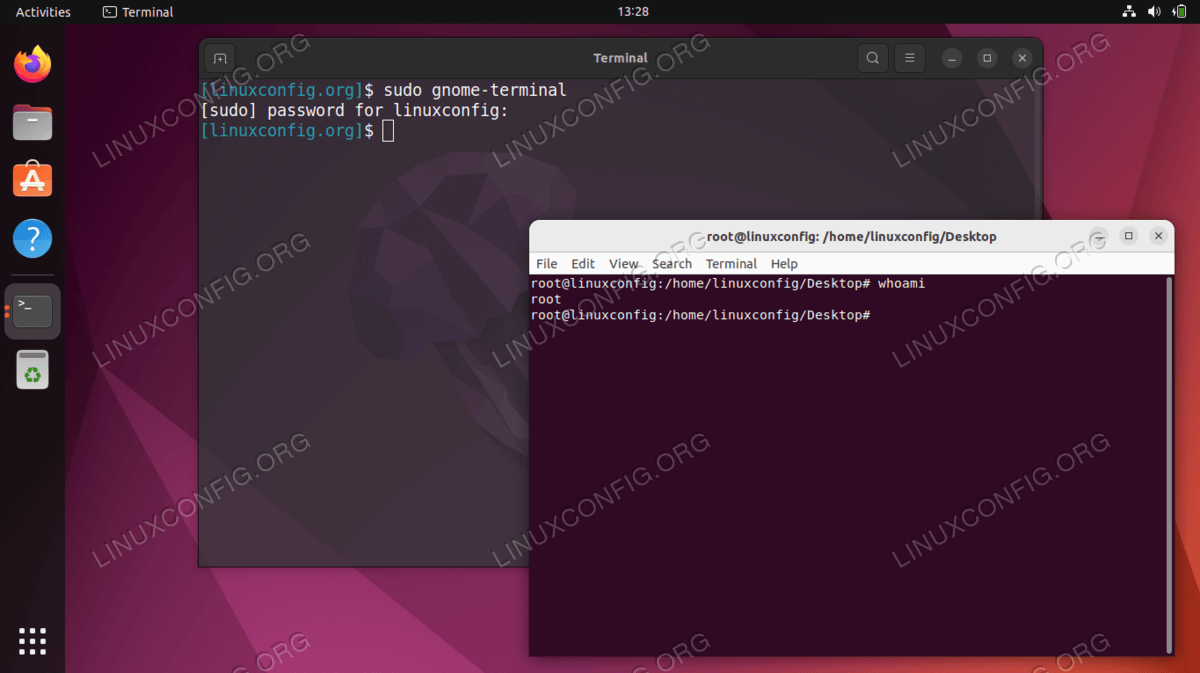Close the back Terminal window
Screen dimensions: 1200x673
point(1021,58)
